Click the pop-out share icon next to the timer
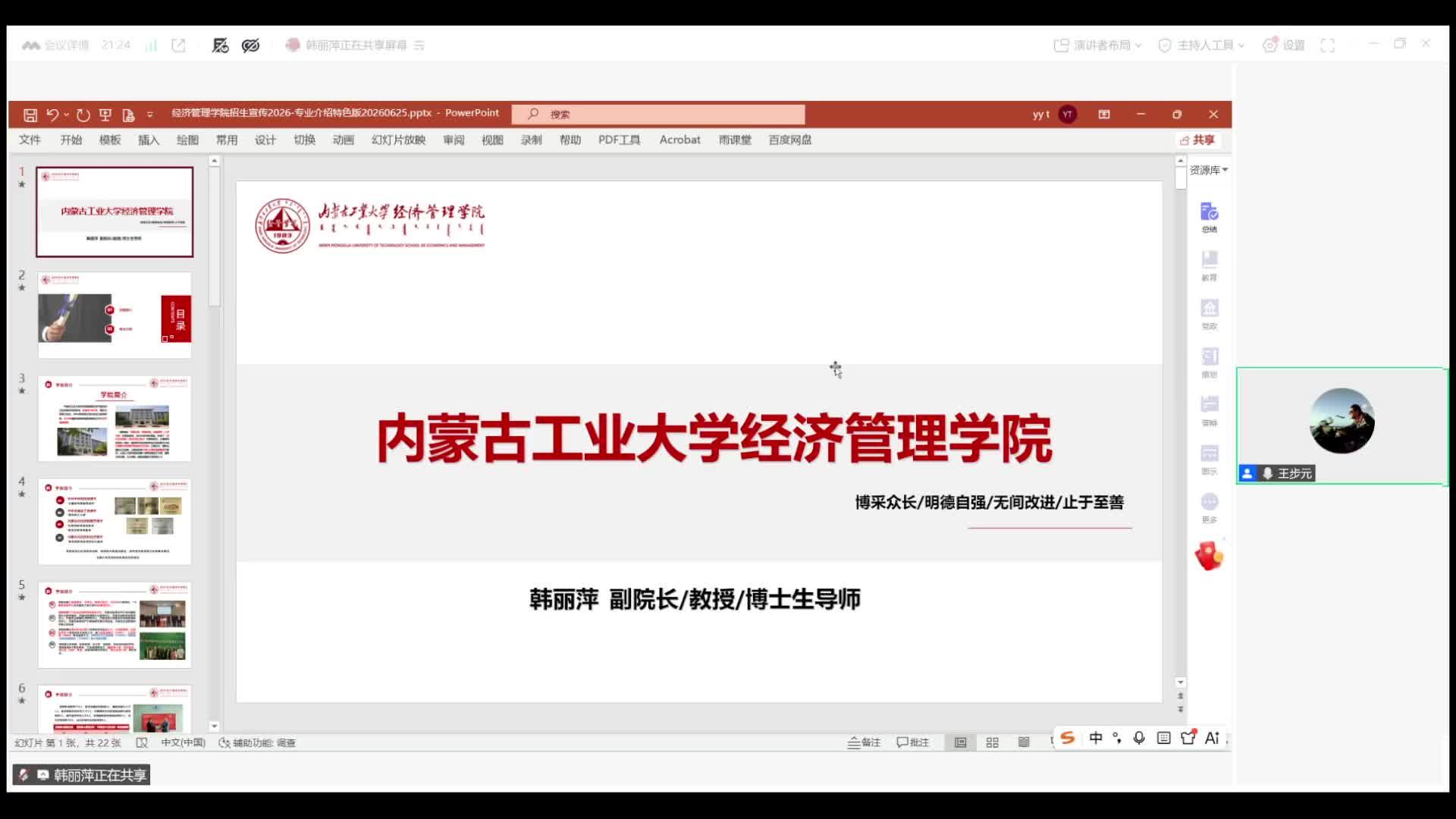This screenshot has width=1456, height=819. (179, 45)
